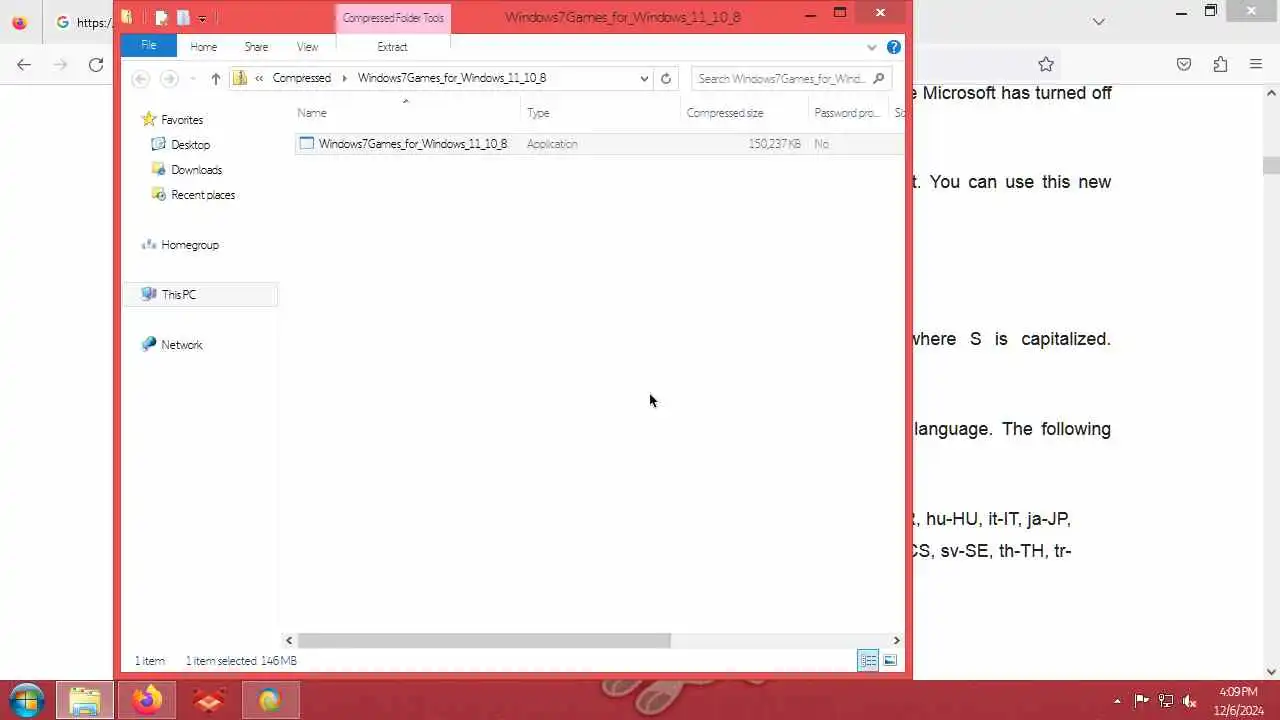Image resolution: width=1280 pixels, height=720 pixels.
Task: Open the Explorer Help question mark icon
Action: 894,47
